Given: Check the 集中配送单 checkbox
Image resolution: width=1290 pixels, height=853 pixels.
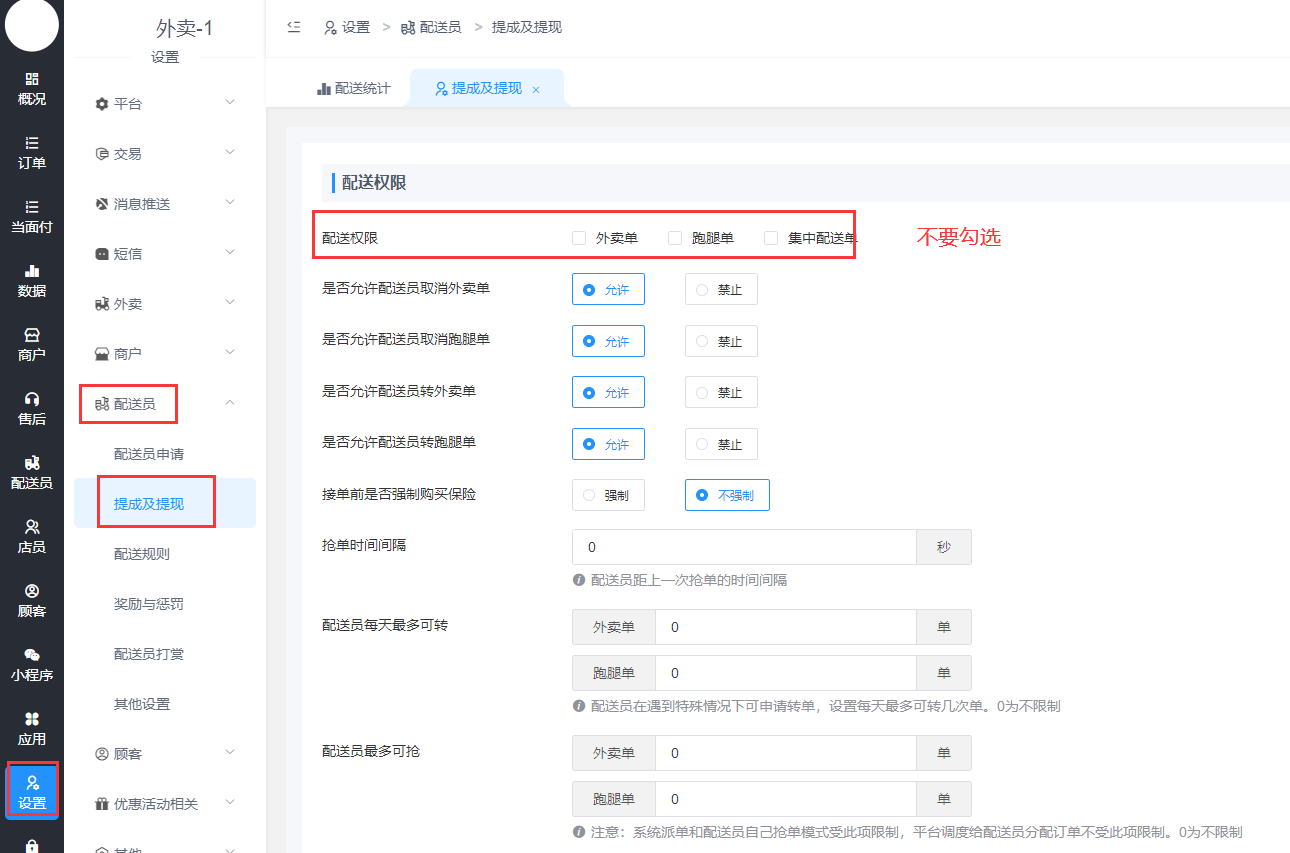Looking at the screenshot, I should point(771,238).
